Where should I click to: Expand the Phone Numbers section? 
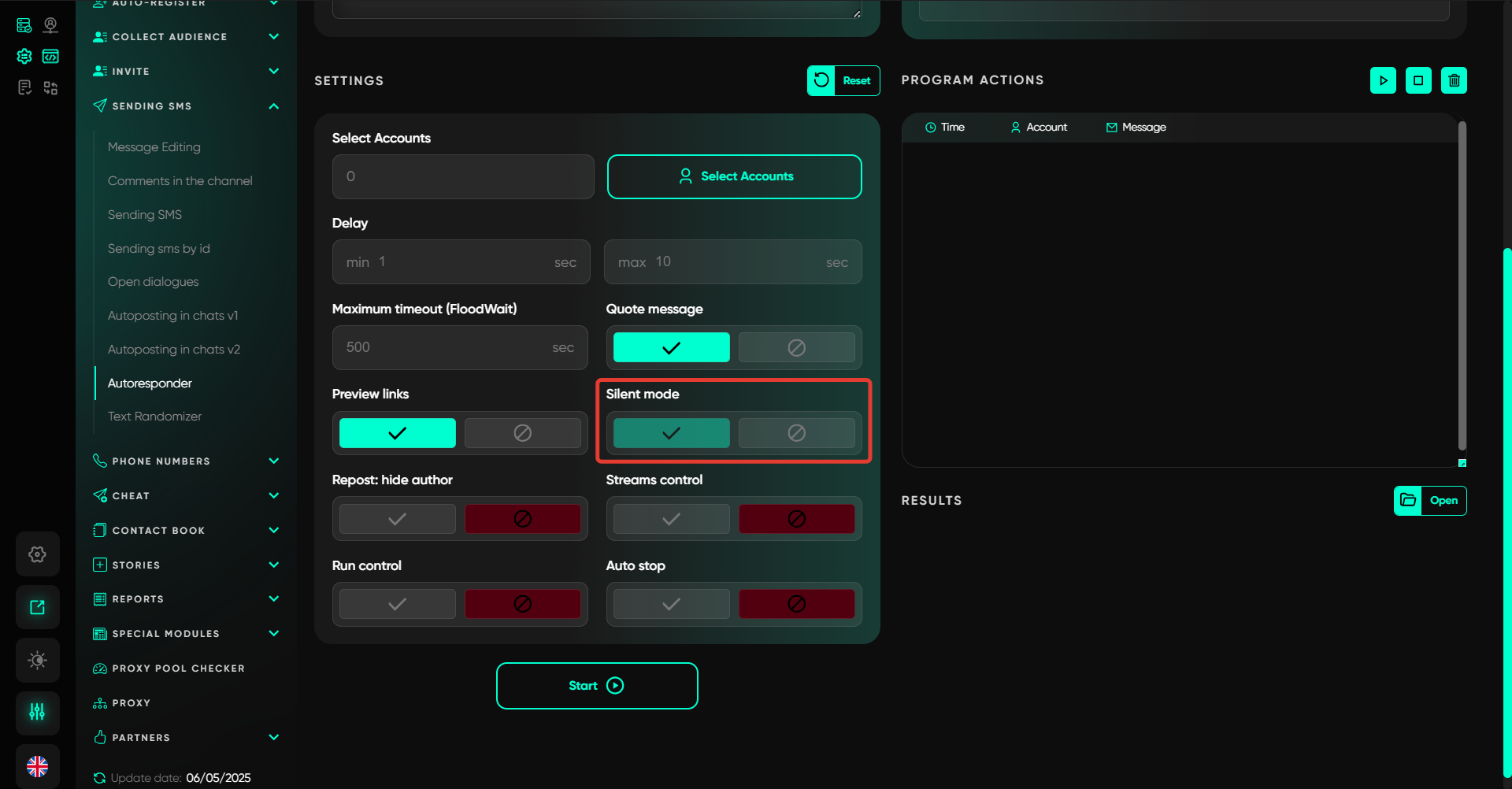click(x=273, y=461)
